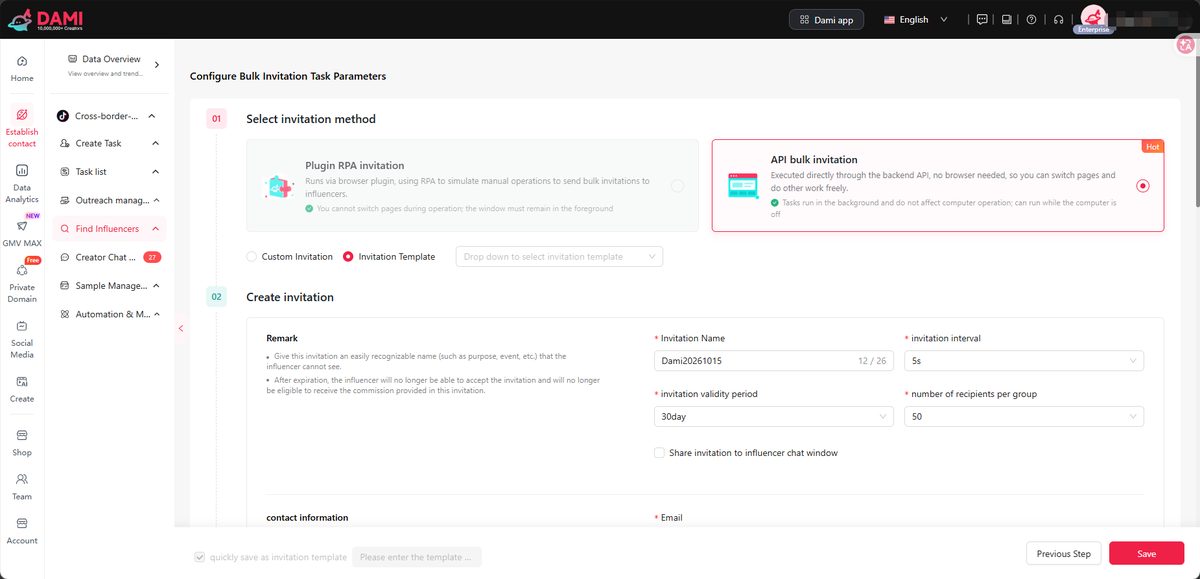Open the Enterprise profile avatar
The height and width of the screenshot is (579, 1200).
1094,19
